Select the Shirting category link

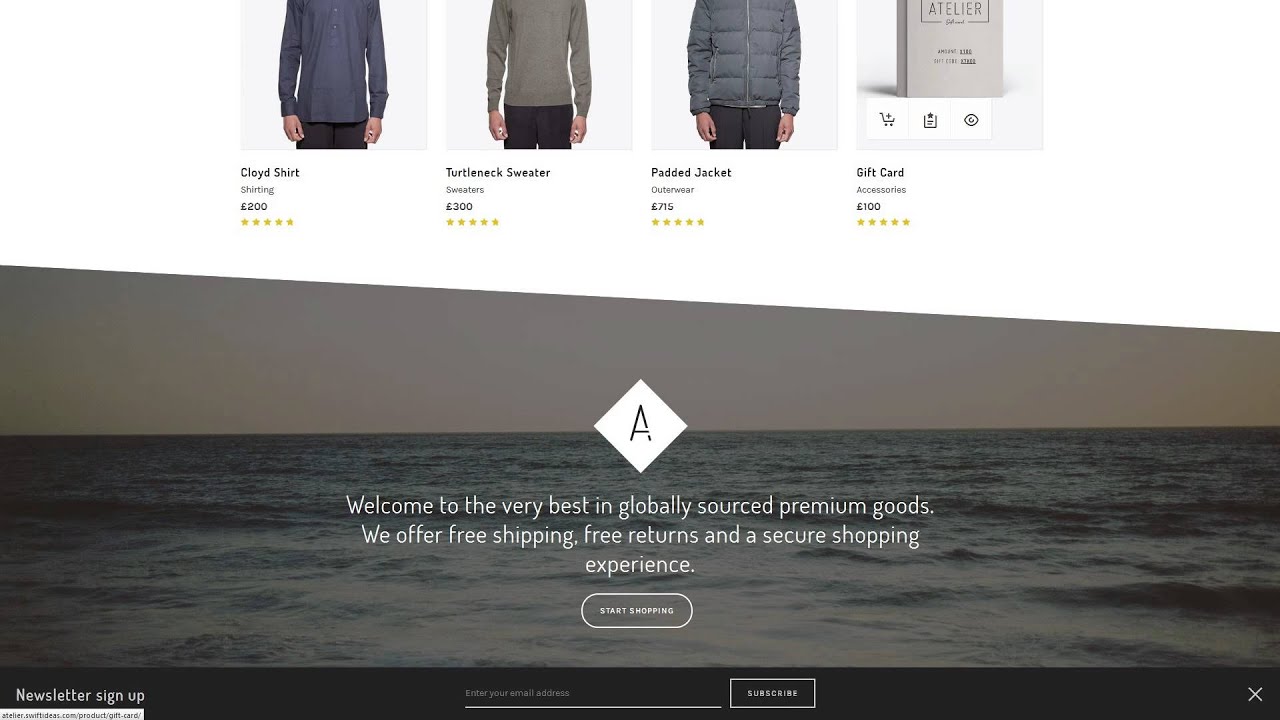tap(257, 190)
